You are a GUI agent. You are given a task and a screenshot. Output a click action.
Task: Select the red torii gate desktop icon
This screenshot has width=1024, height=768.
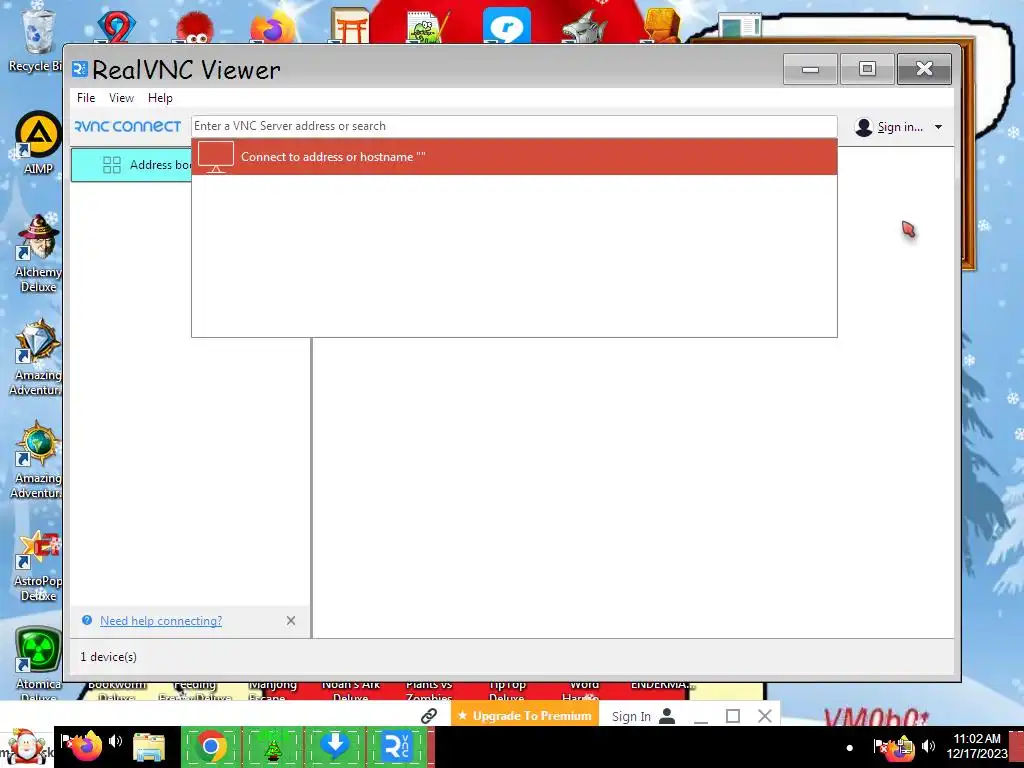point(349,26)
